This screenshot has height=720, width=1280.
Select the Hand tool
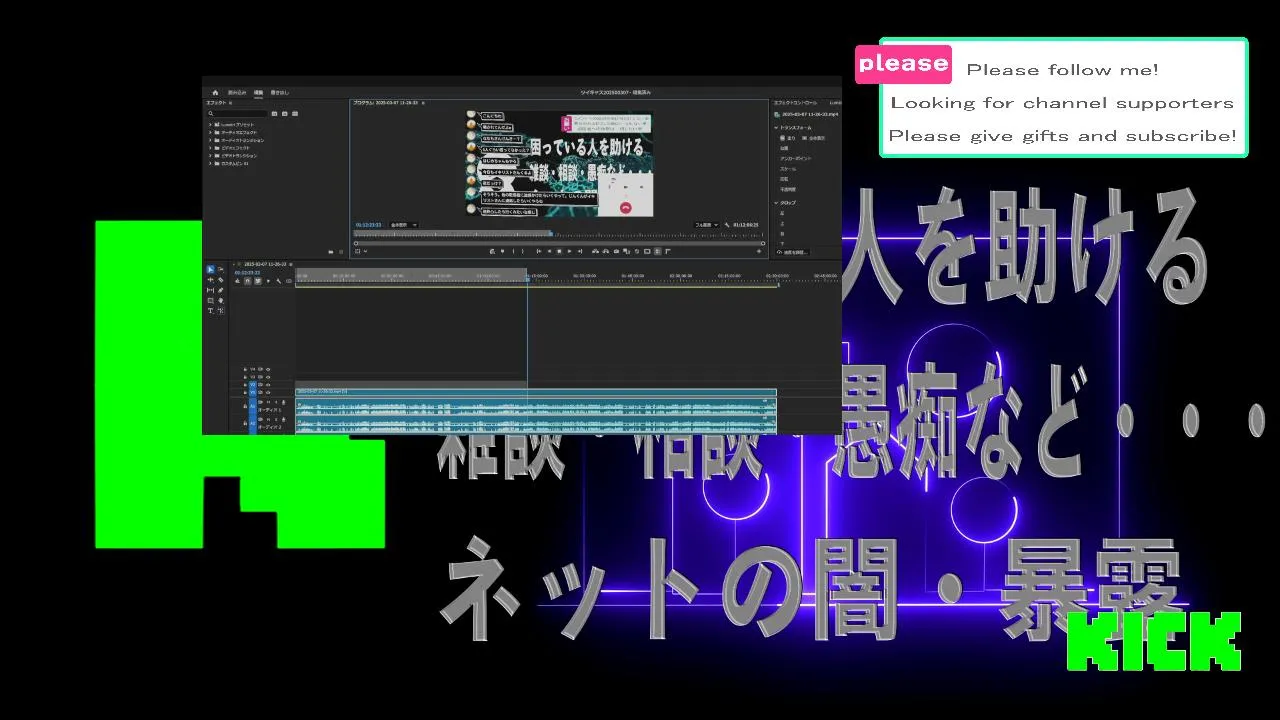click(x=220, y=300)
